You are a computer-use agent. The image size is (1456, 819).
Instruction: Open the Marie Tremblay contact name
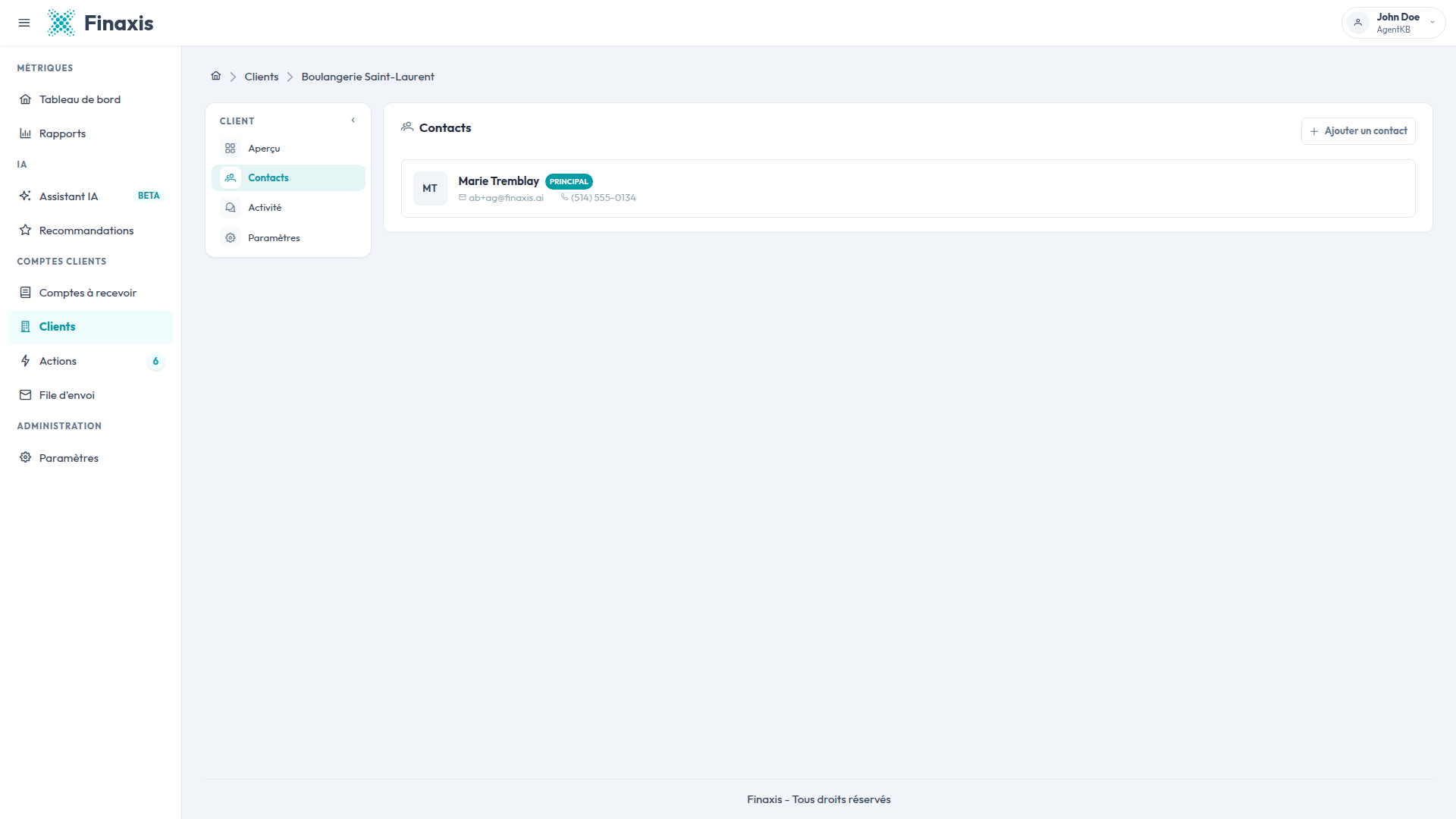pyautogui.click(x=498, y=181)
